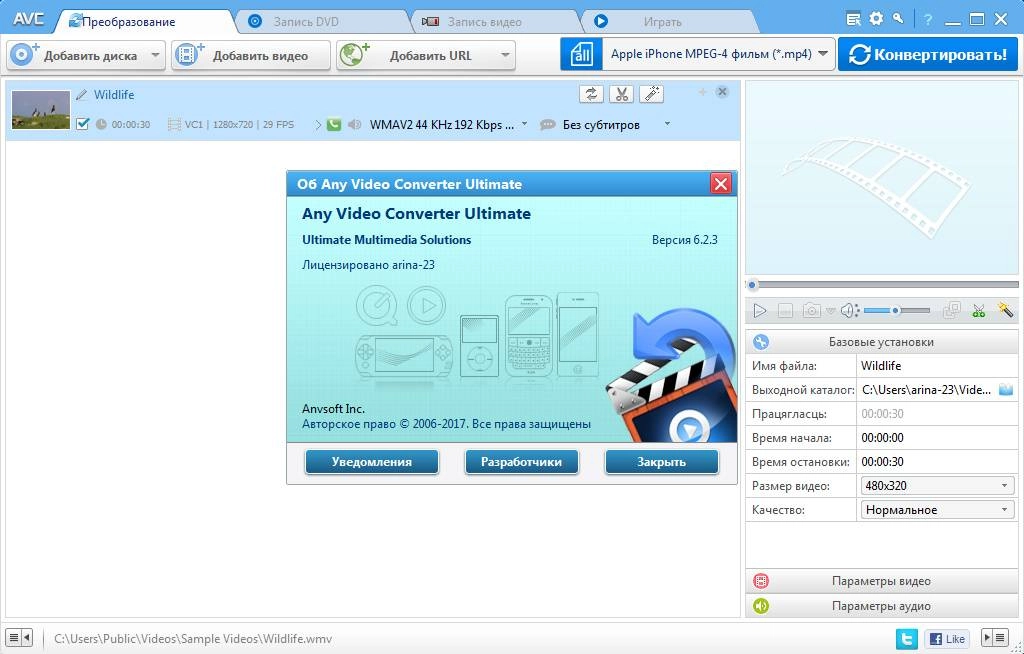Open the Размер видео 480x320 dropdown
1024x654 pixels.
937,486
